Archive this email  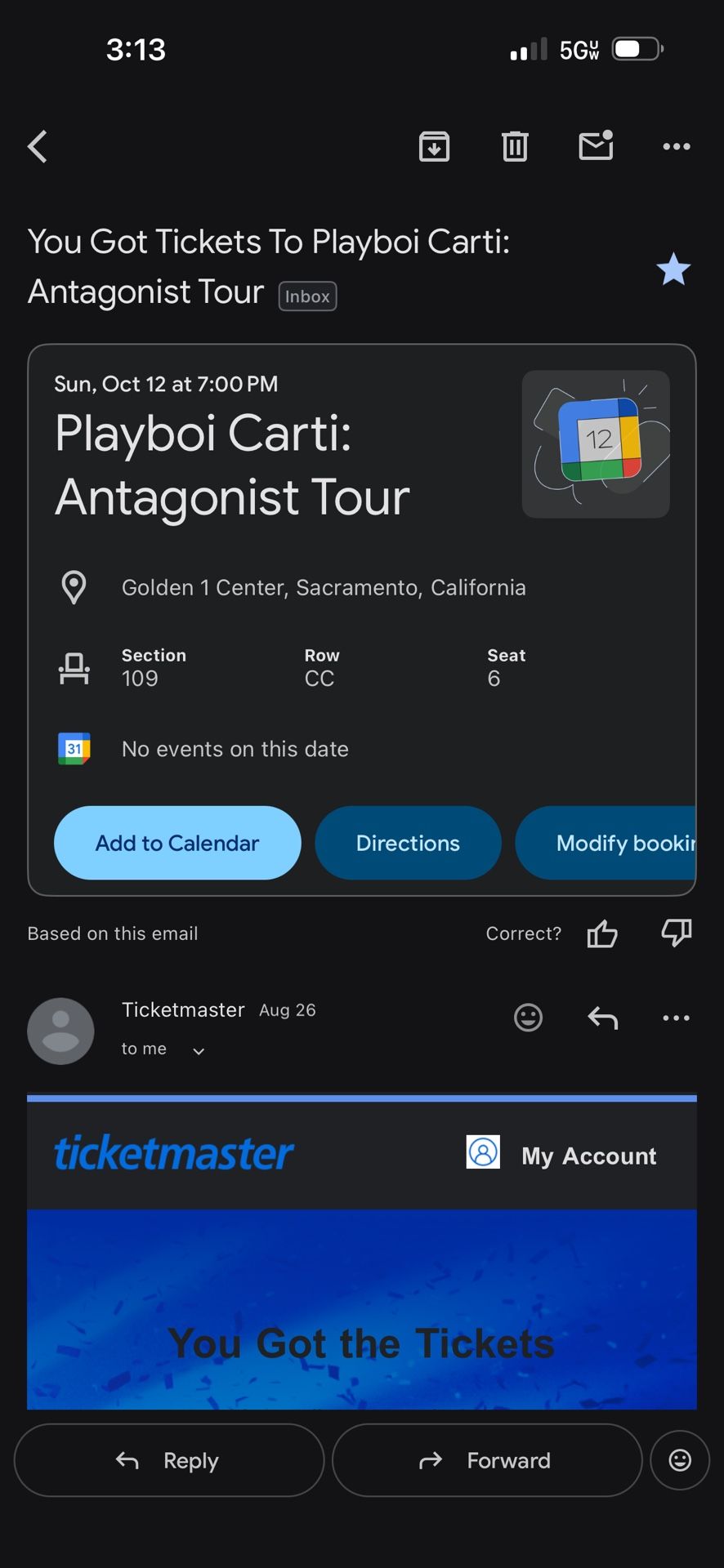point(434,147)
